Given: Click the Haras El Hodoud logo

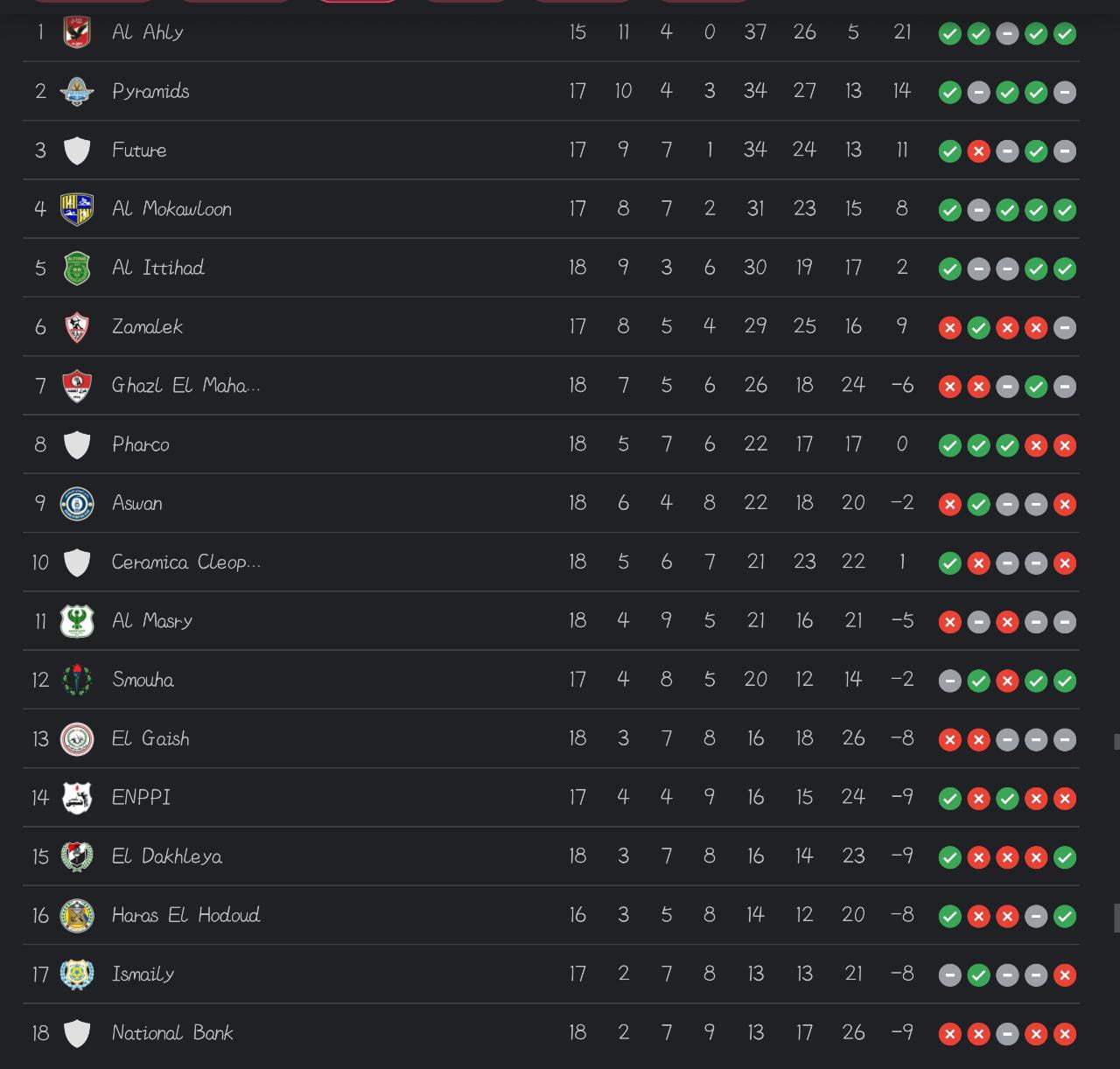Looking at the screenshot, I should pyautogui.click(x=77, y=916).
